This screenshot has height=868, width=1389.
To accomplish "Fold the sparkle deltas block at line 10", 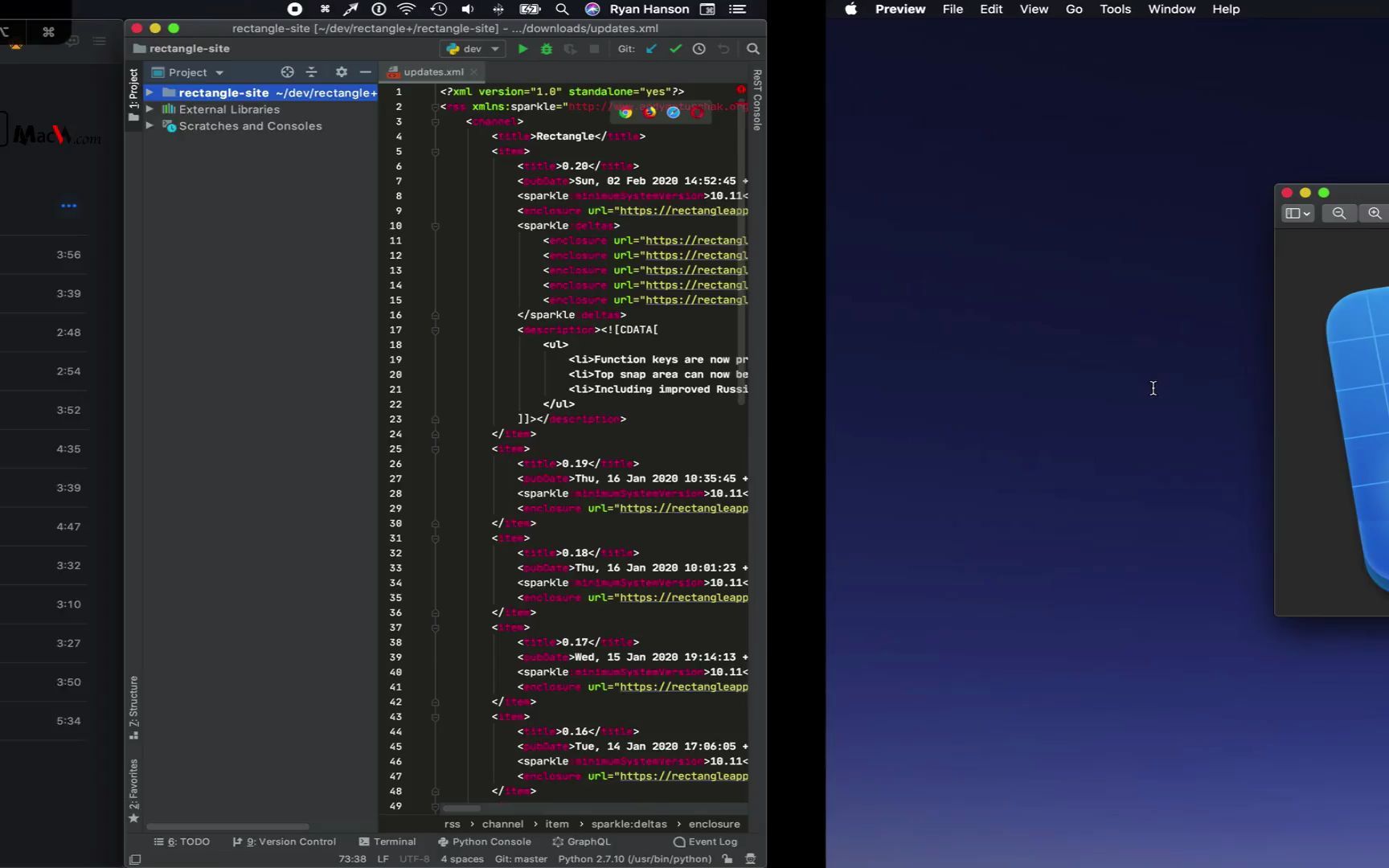I will pyautogui.click(x=435, y=226).
